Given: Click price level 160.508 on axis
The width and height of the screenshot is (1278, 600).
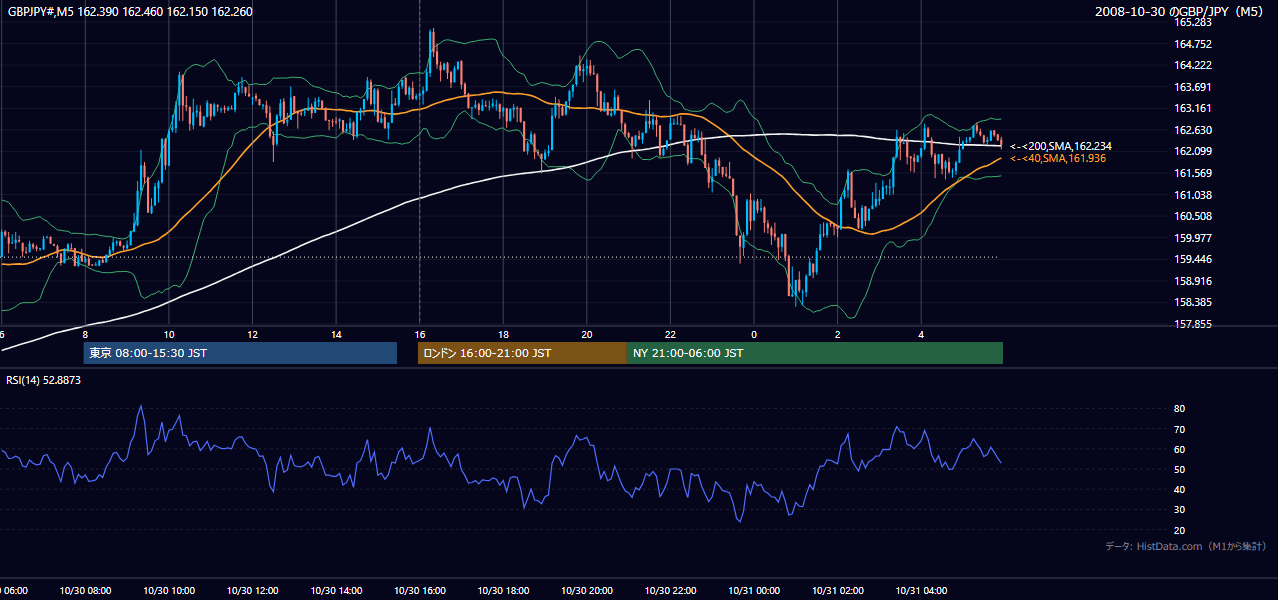Looking at the screenshot, I should pos(1193,216).
